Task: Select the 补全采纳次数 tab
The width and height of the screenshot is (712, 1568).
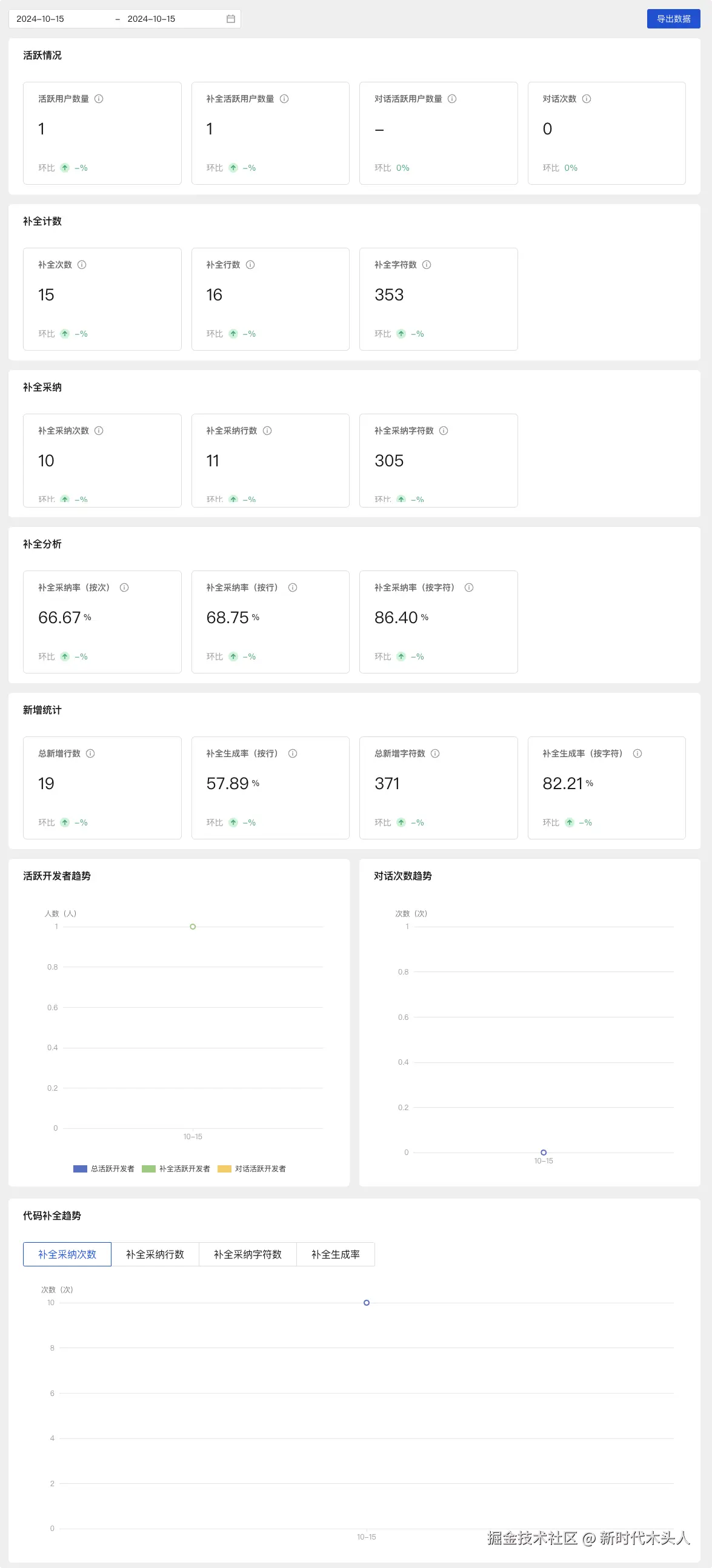Action: (x=67, y=1254)
